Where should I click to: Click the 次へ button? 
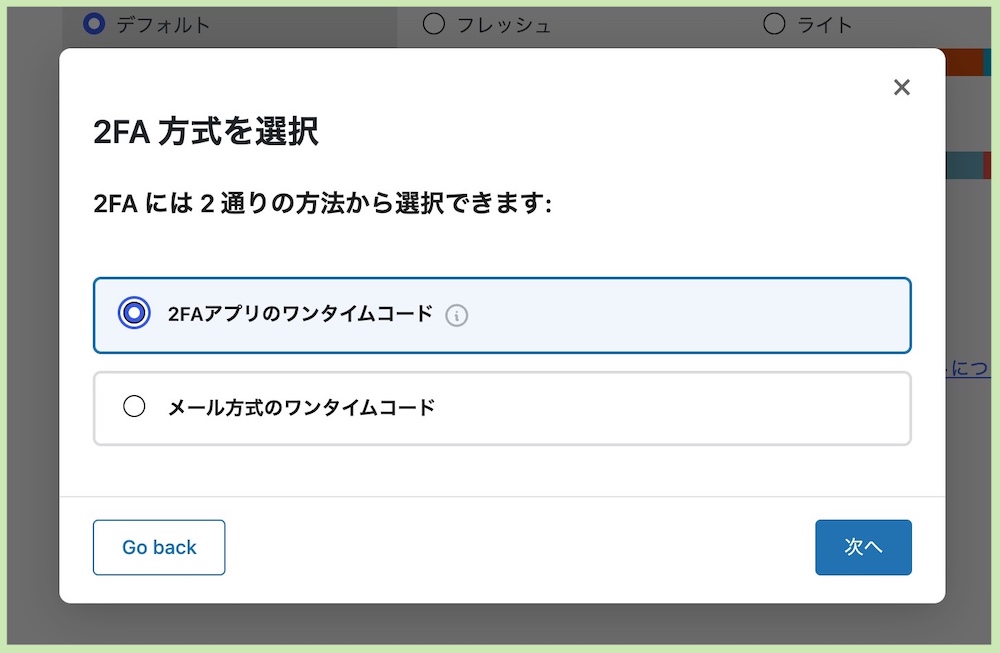coord(863,547)
